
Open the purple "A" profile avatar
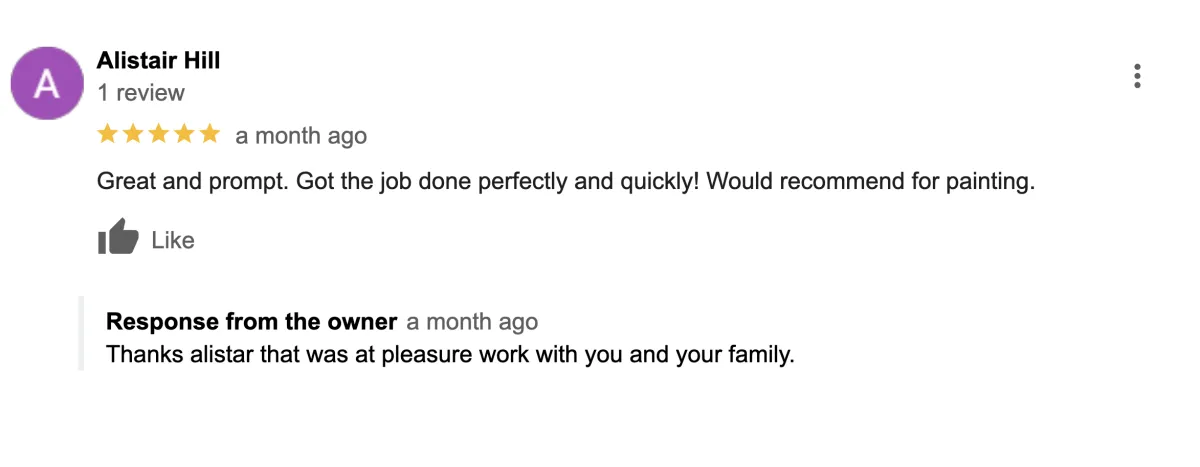coord(47,83)
